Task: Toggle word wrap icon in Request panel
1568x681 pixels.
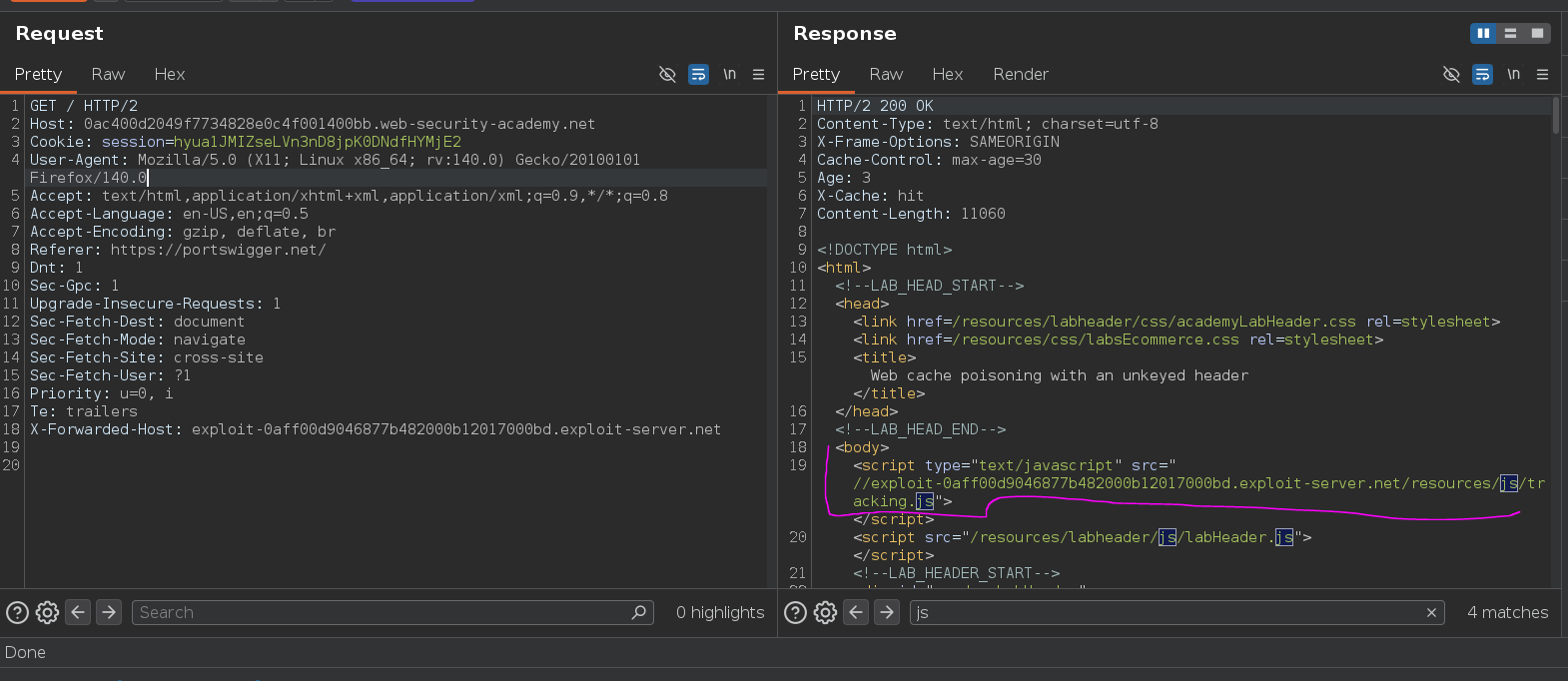Action: click(698, 74)
